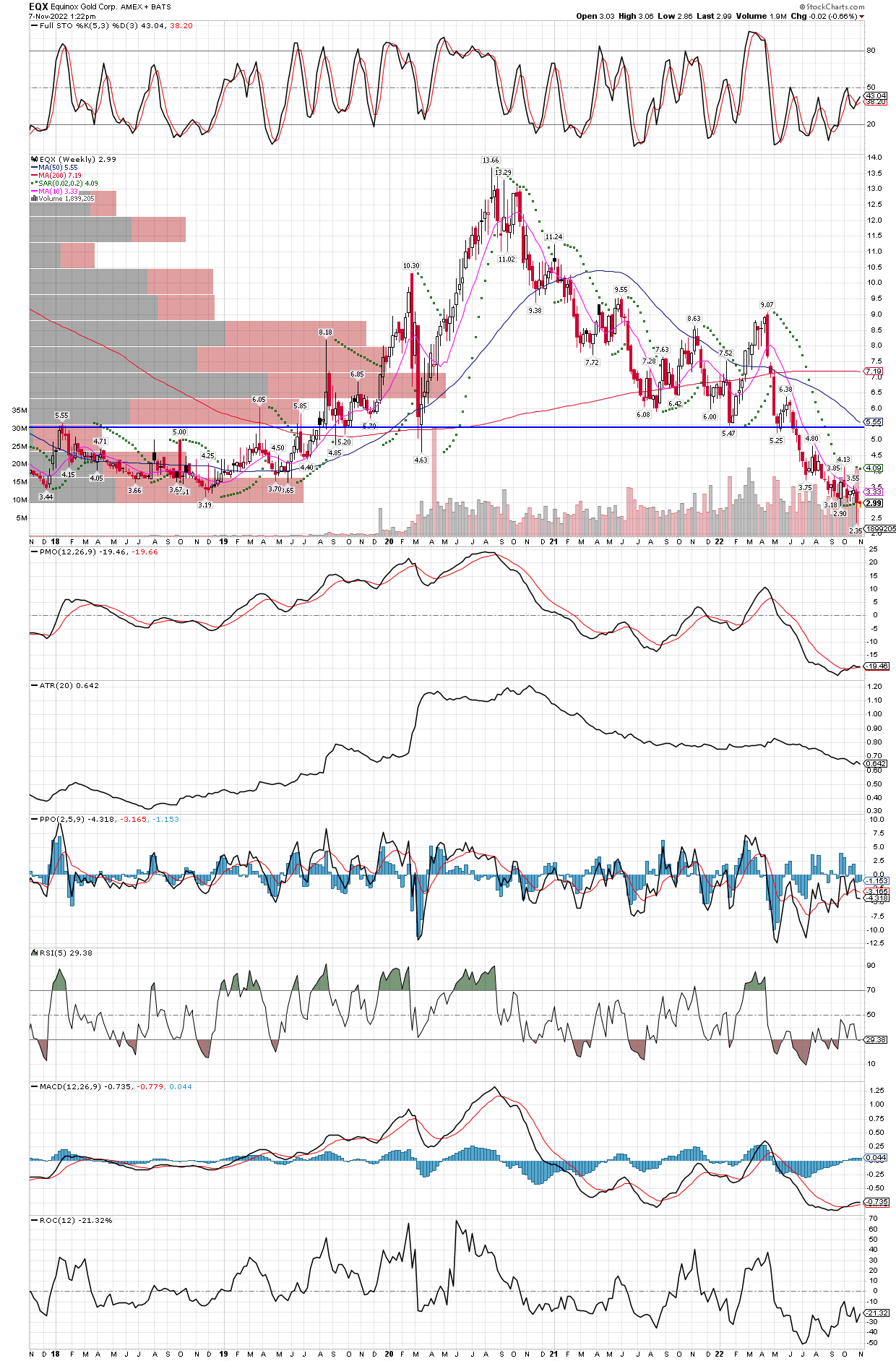
Task: Click the 35M volume axis label
Action: 20,411
